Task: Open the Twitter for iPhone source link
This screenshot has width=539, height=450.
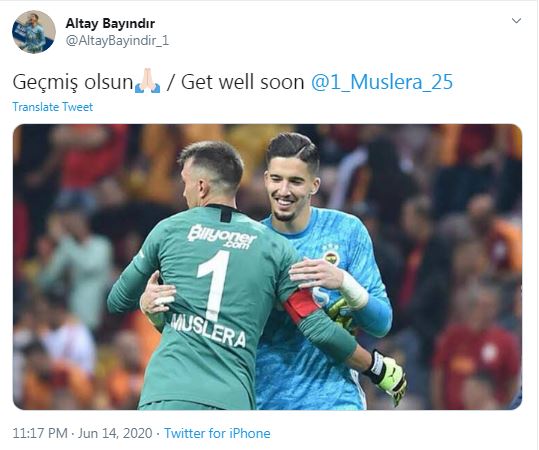Action: 217,433
